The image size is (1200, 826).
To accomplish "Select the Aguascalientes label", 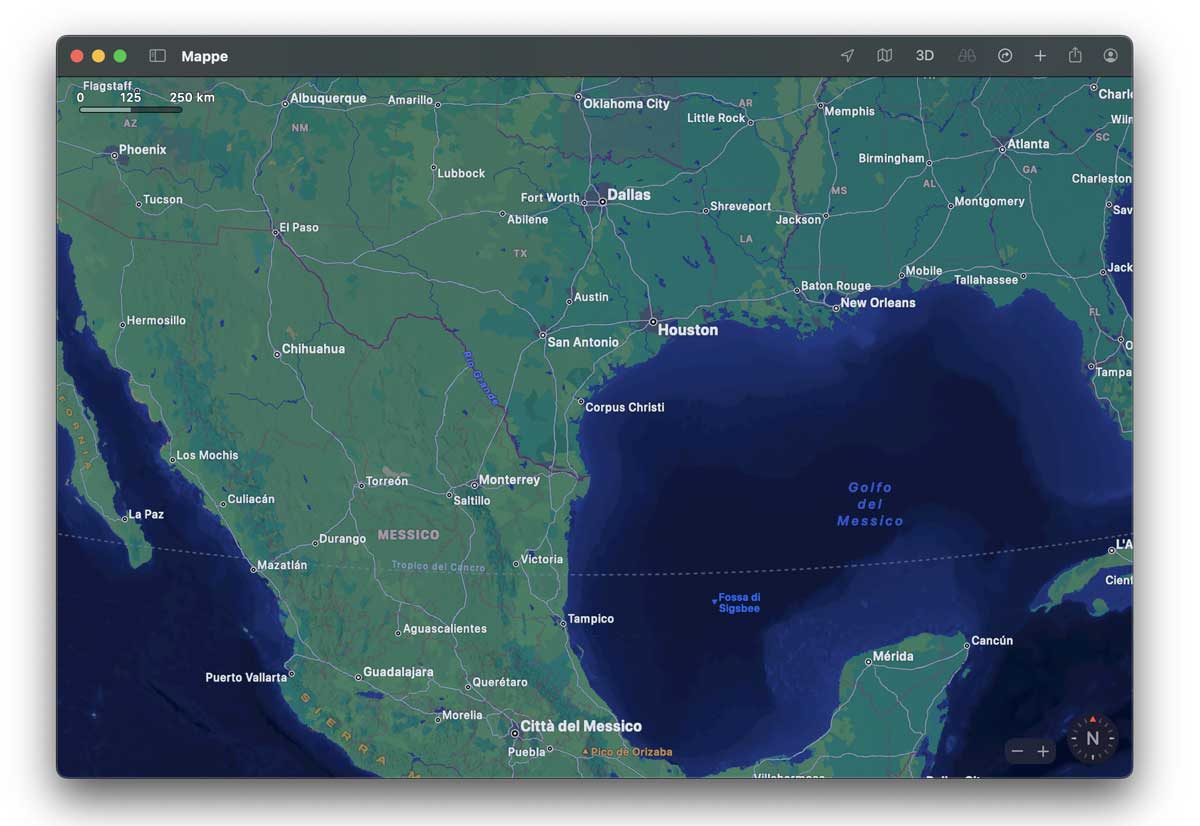I will [444, 629].
